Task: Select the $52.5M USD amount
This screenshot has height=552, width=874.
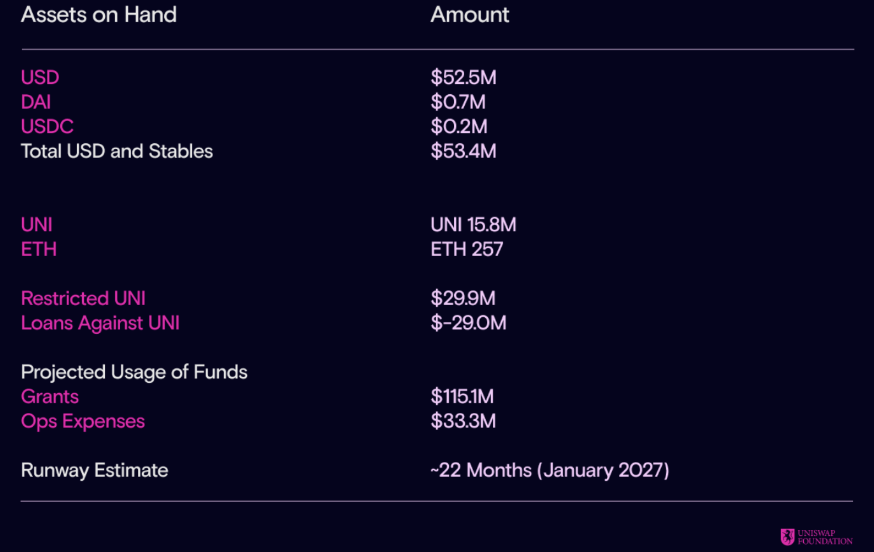Action: point(463,78)
